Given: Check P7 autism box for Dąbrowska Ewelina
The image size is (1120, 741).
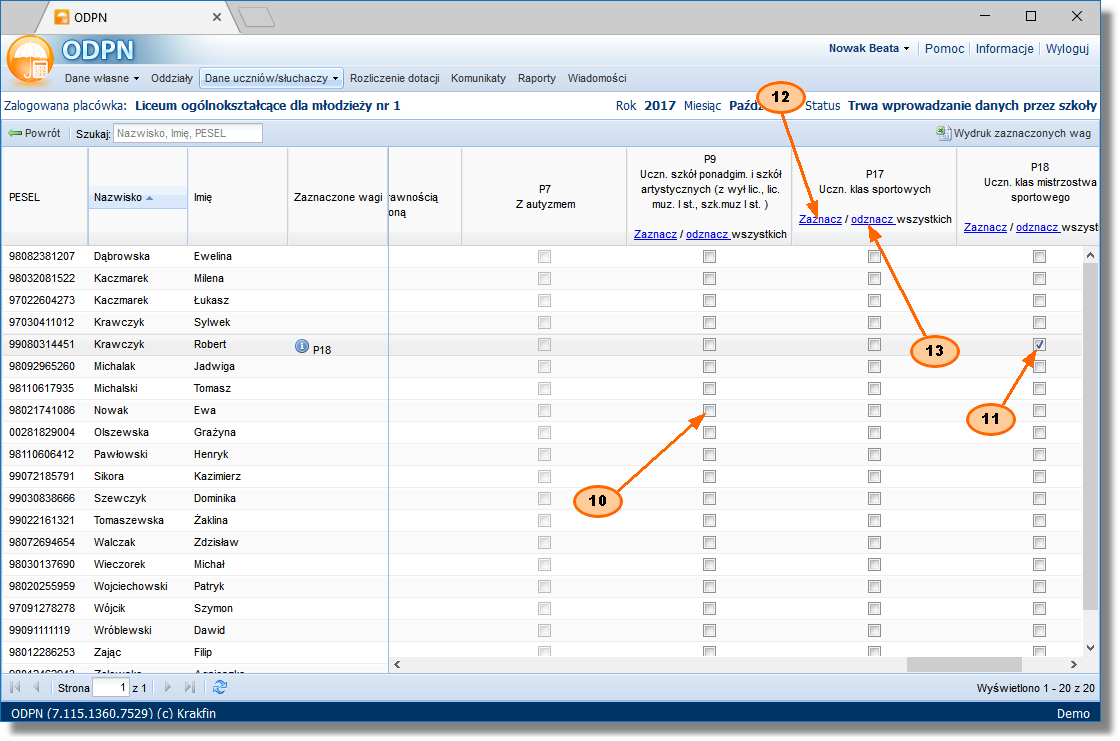Looking at the screenshot, I should tap(544, 257).
